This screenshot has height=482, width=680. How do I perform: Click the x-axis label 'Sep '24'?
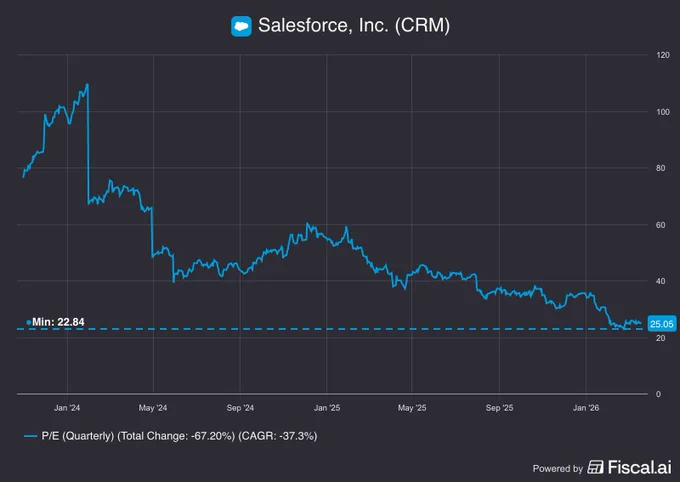pyautogui.click(x=240, y=408)
